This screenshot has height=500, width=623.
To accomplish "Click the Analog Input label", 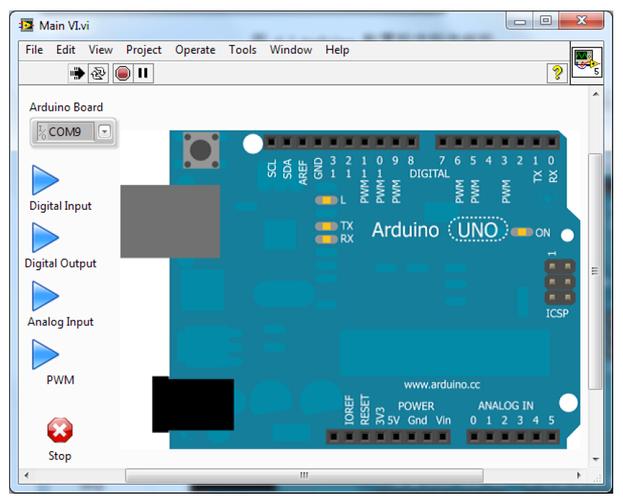I will 60,322.
